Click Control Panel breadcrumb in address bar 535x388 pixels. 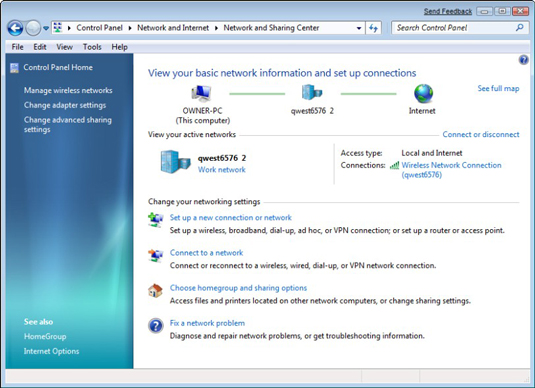[99, 28]
